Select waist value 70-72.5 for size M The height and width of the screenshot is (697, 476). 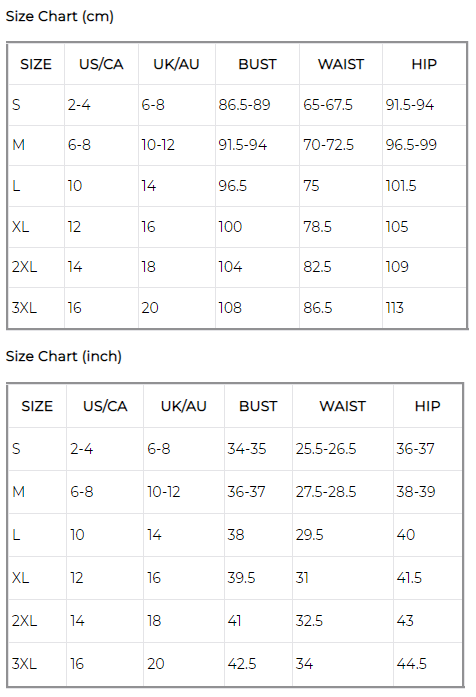(328, 145)
